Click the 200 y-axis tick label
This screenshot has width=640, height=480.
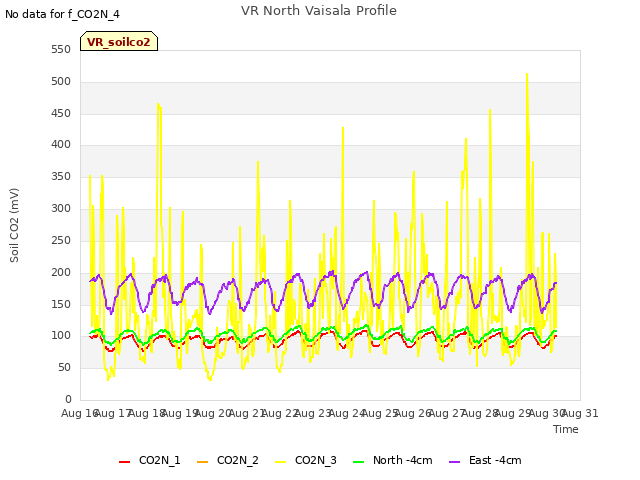pyautogui.click(x=61, y=272)
